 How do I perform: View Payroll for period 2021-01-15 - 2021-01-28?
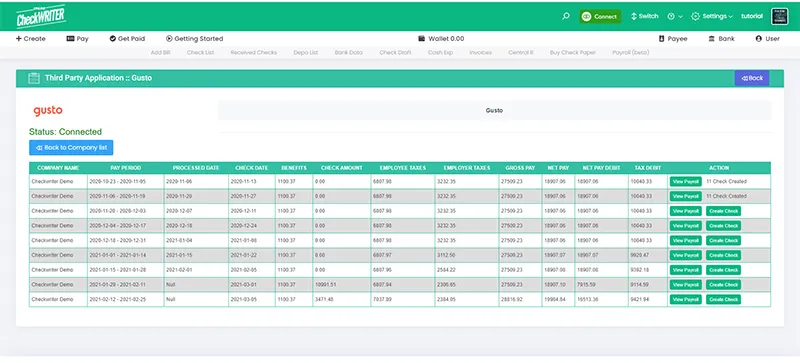[x=685, y=270]
